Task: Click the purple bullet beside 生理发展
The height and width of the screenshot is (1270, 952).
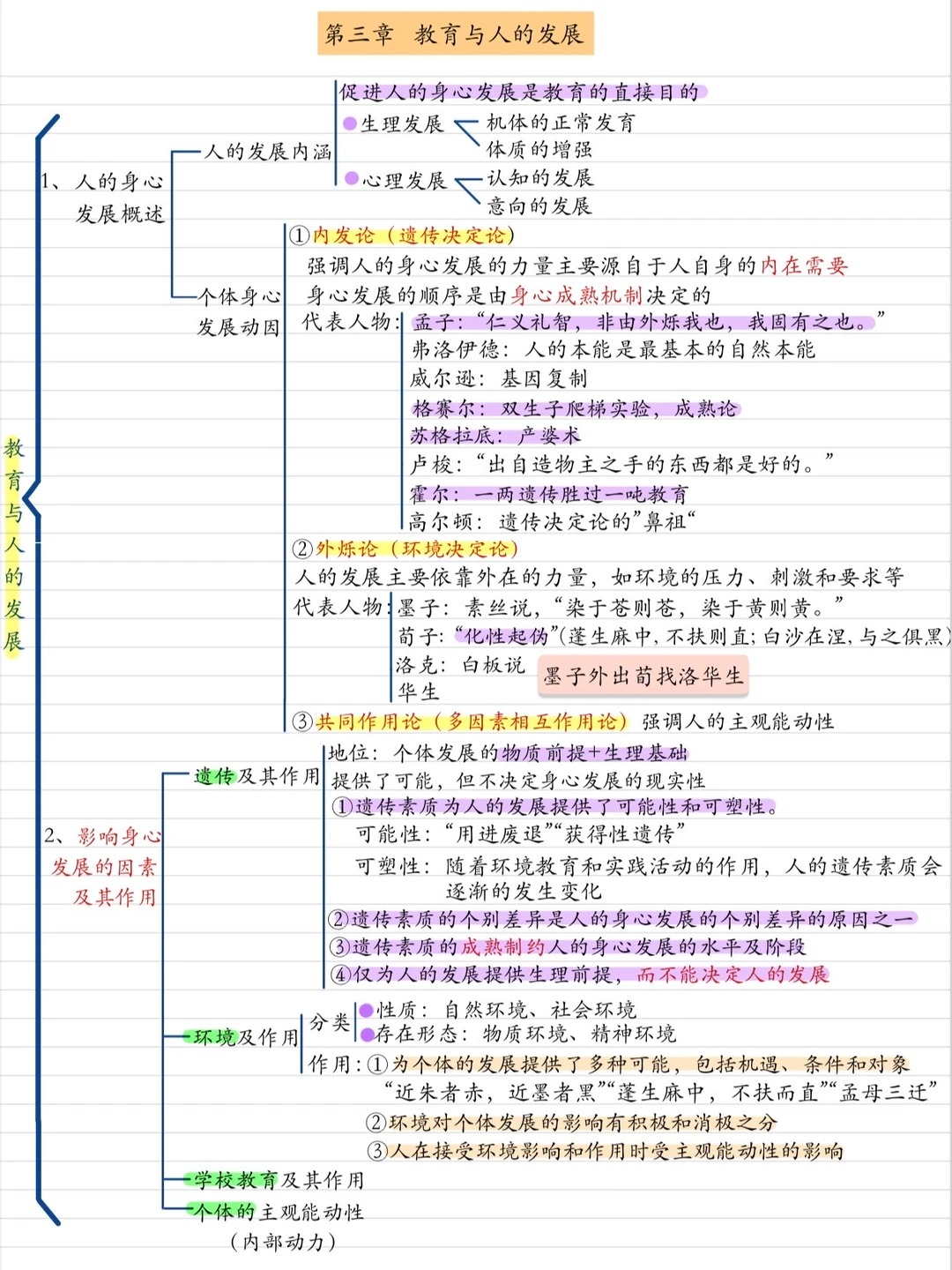Action: click(350, 124)
